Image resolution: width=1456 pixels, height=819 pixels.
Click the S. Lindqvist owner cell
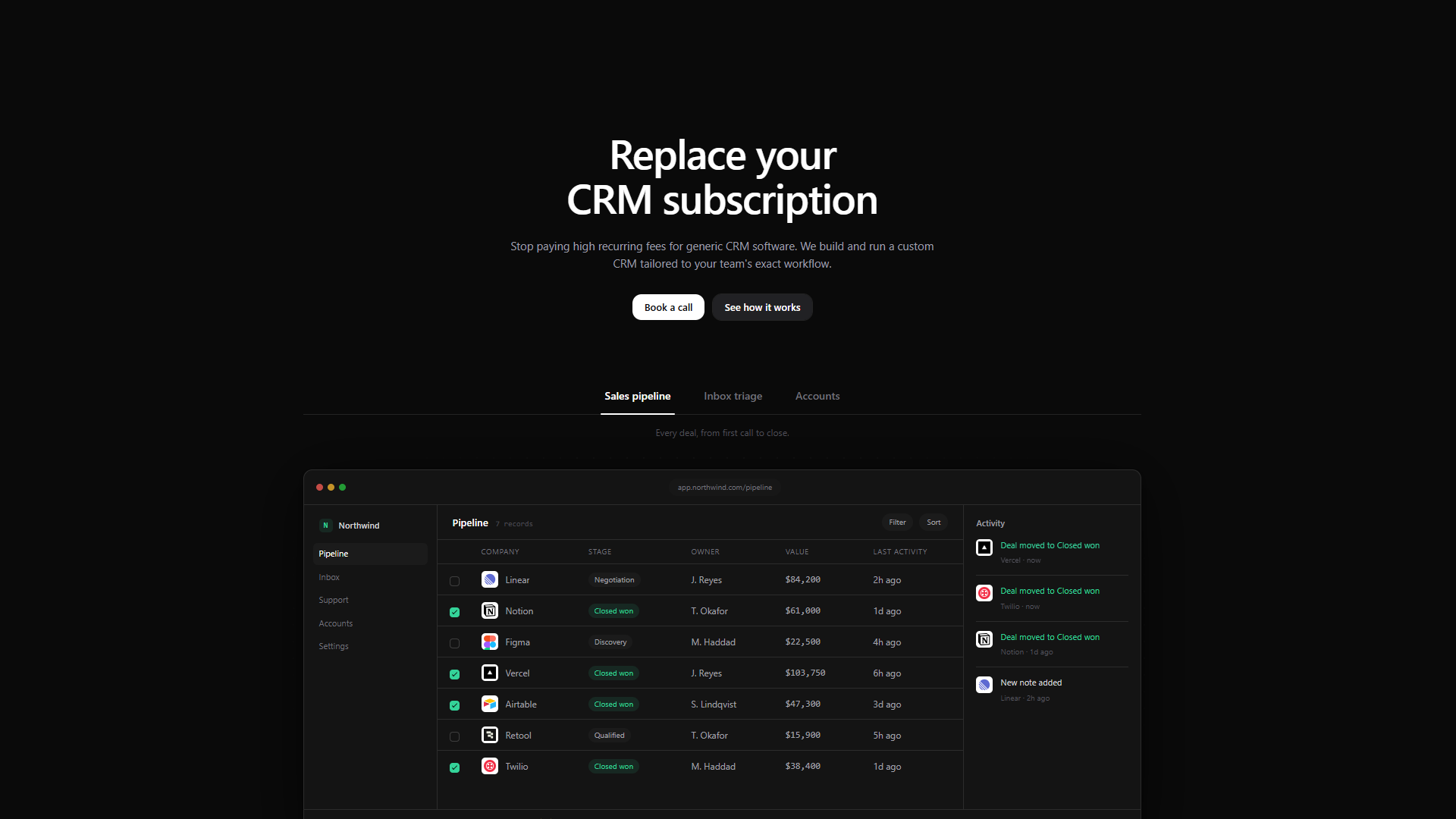tap(714, 704)
